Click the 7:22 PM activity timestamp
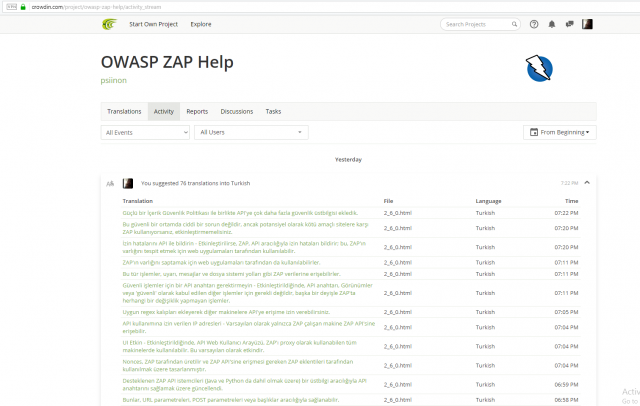640x406 pixels. pos(569,183)
